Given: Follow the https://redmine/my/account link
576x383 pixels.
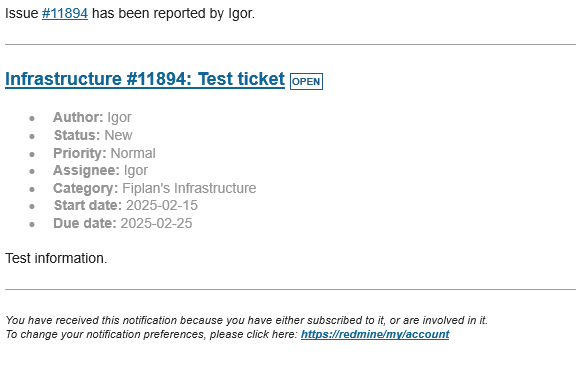Looking at the screenshot, I should click(x=375, y=334).
